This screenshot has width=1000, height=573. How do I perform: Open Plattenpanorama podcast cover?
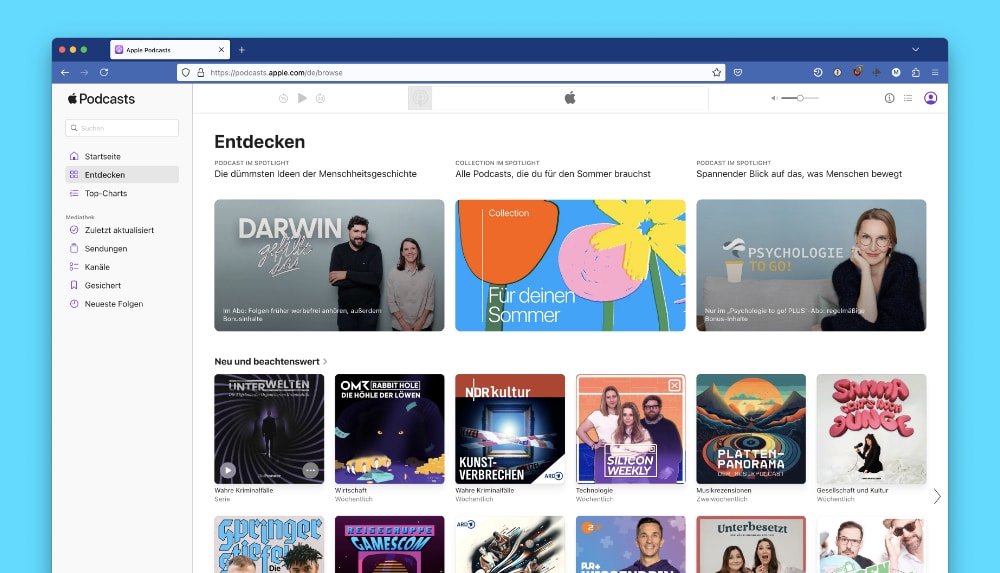(751, 429)
